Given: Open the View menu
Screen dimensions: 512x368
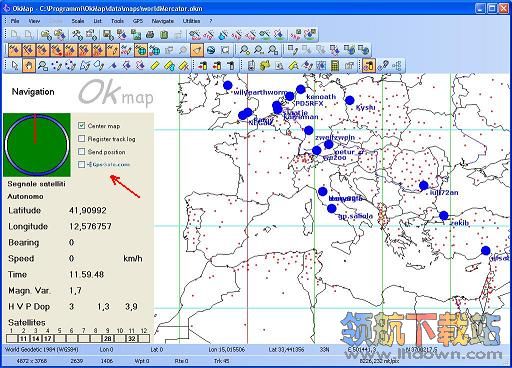Looking at the screenshot, I should [34, 21].
